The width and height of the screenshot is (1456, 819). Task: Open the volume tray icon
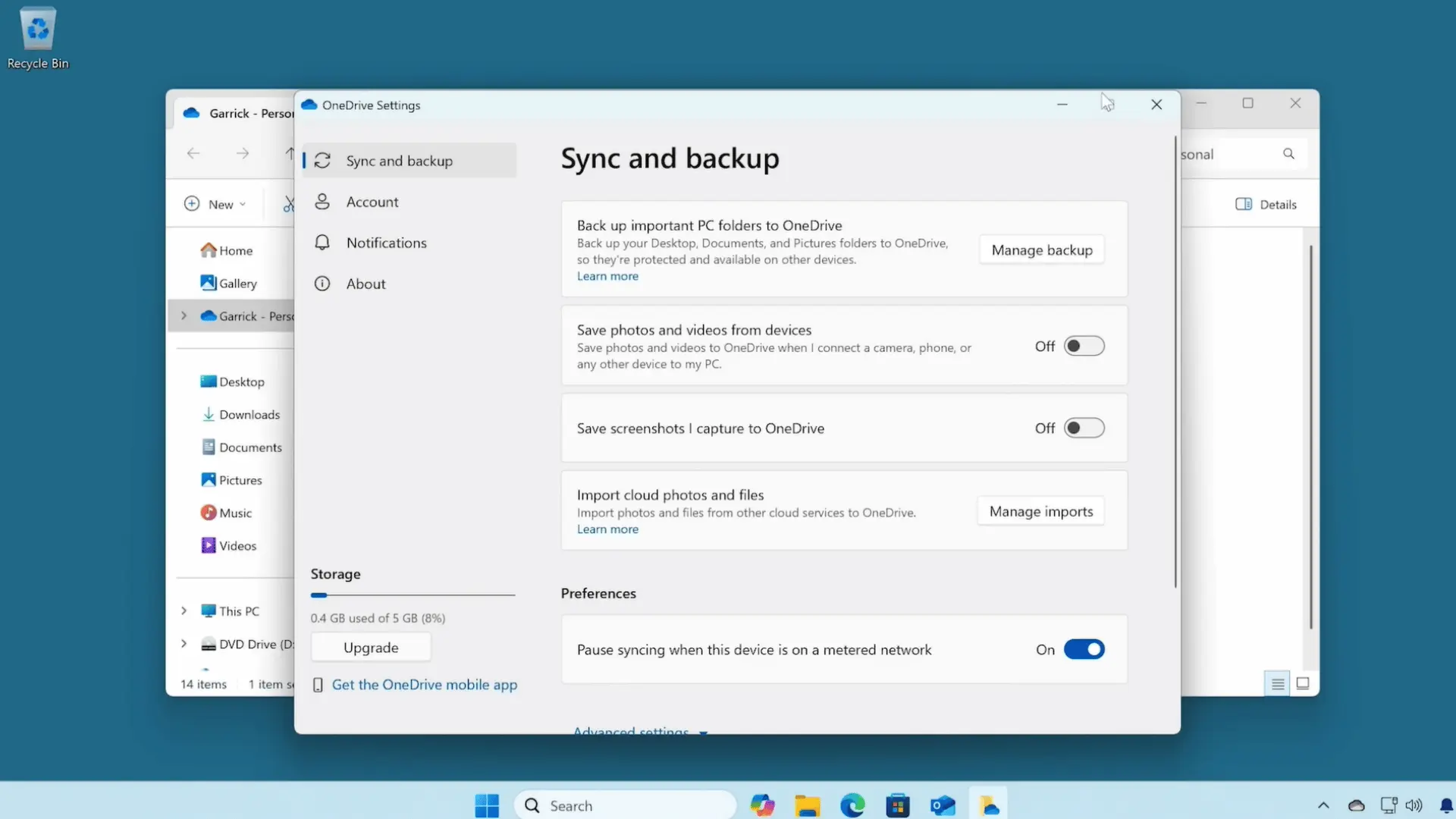(x=1414, y=805)
